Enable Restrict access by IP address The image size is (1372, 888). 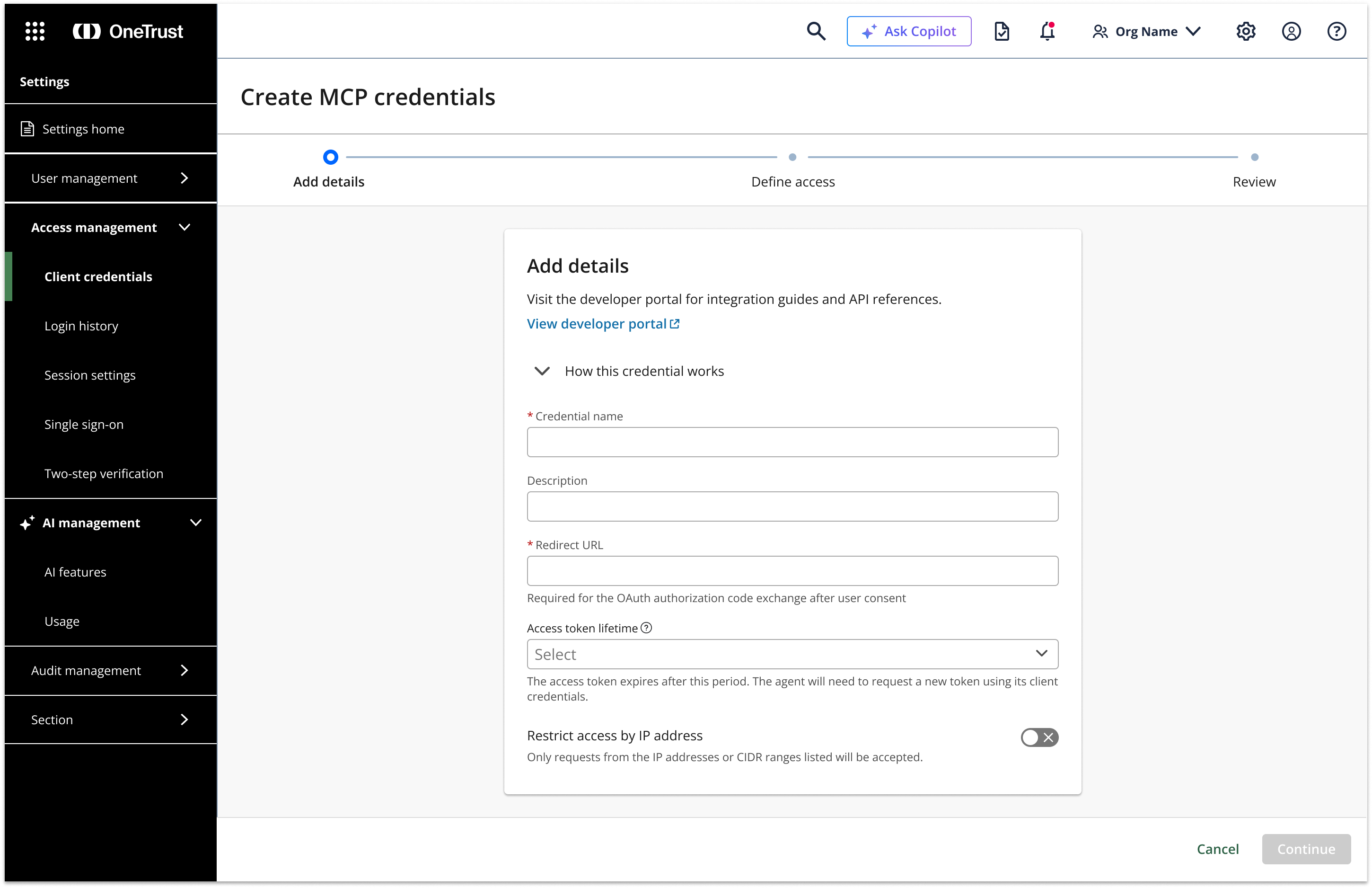point(1039,737)
